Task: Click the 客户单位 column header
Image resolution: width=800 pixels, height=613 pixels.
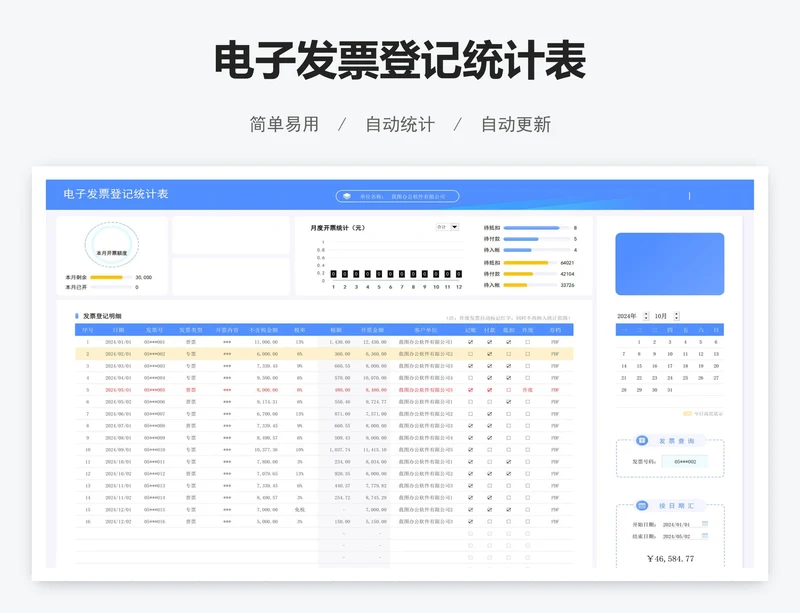Action: tap(426, 330)
